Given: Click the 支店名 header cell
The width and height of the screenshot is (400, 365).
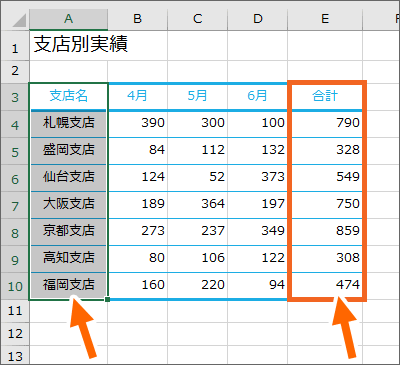Looking at the screenshot, I should point(68,97).
